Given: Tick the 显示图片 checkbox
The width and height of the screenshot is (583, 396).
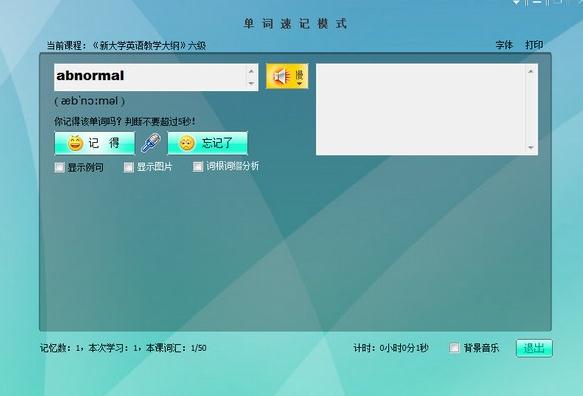Looking at the screenshot, I should [x=129, y=167].
